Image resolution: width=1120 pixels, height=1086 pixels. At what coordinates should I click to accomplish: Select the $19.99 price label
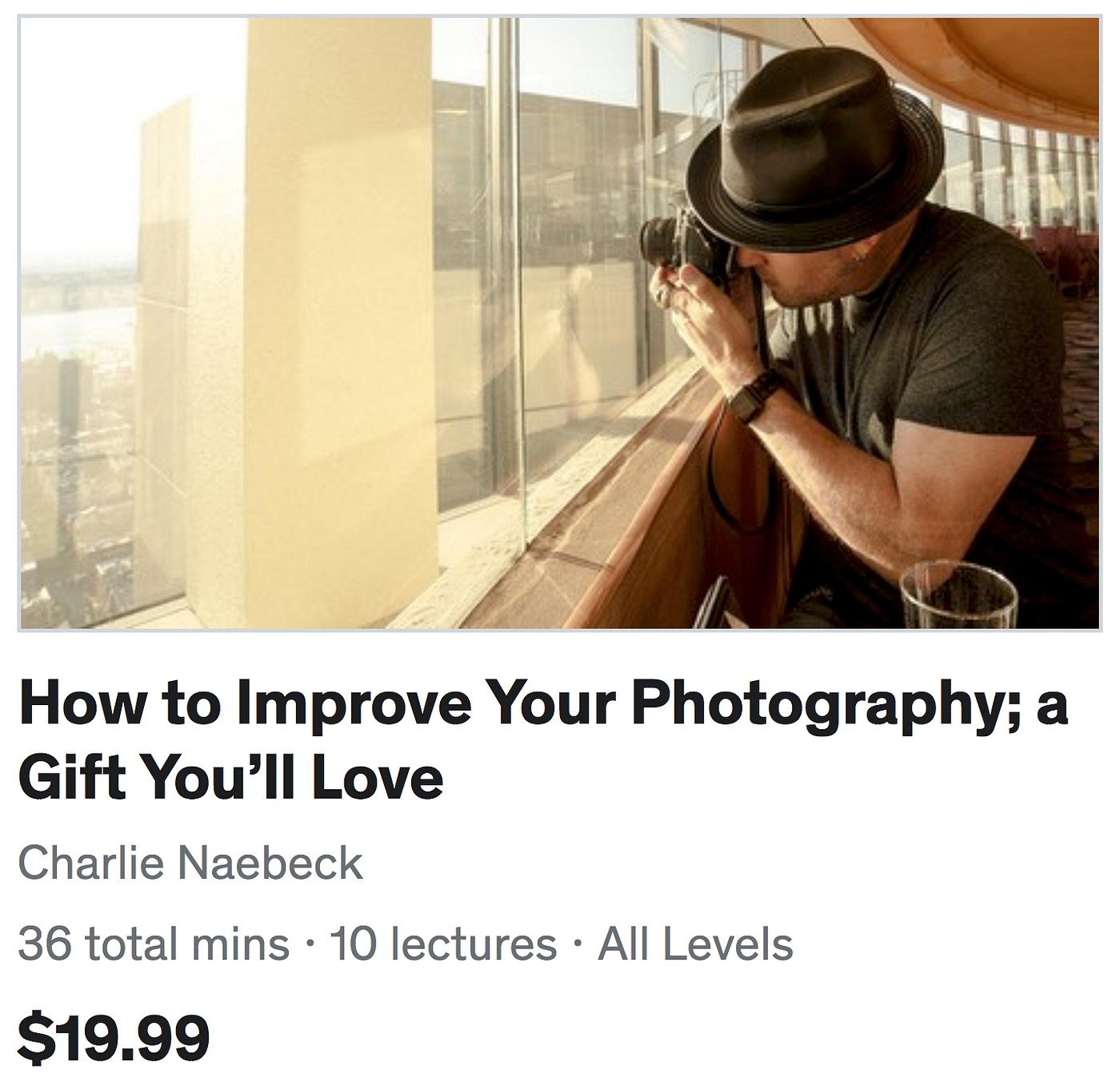point(114,1038)
